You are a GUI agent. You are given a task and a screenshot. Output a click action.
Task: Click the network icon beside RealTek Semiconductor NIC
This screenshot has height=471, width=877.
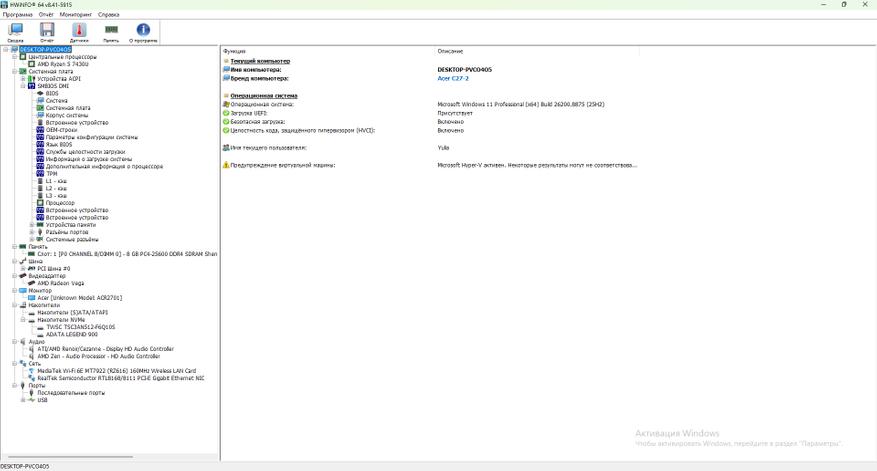32,378
